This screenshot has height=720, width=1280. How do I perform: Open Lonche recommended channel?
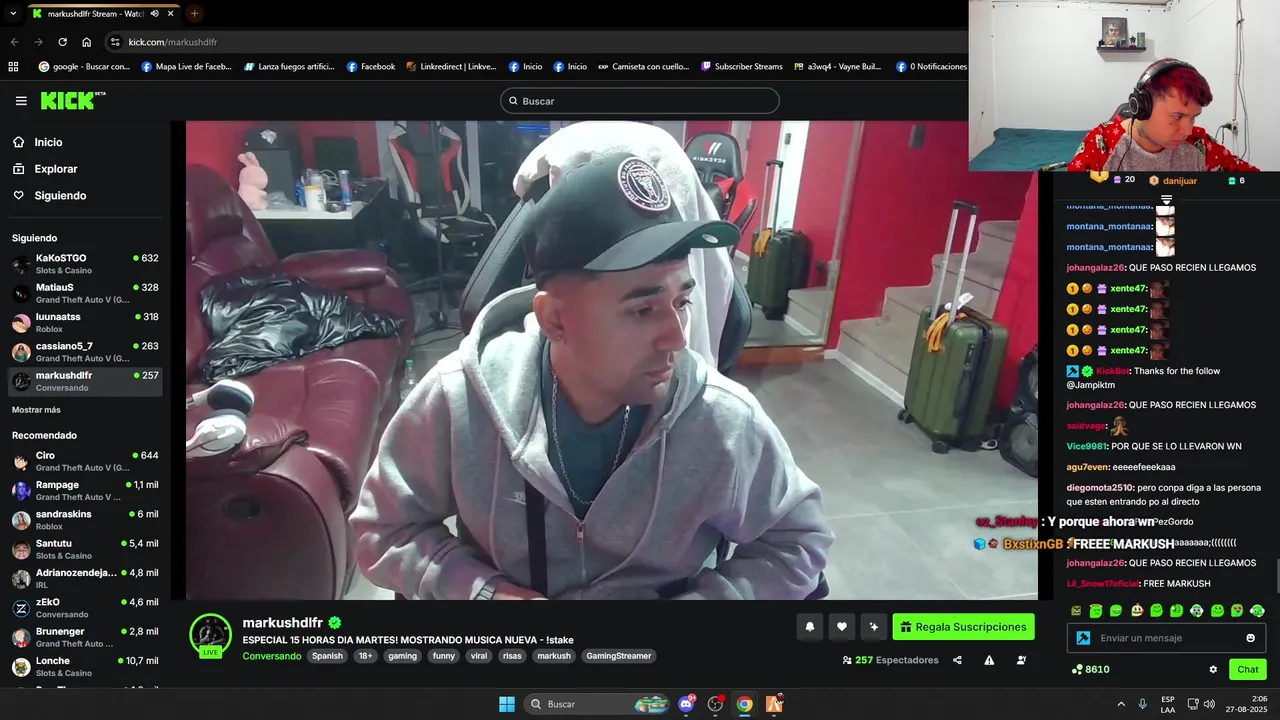tap(85, 666)
